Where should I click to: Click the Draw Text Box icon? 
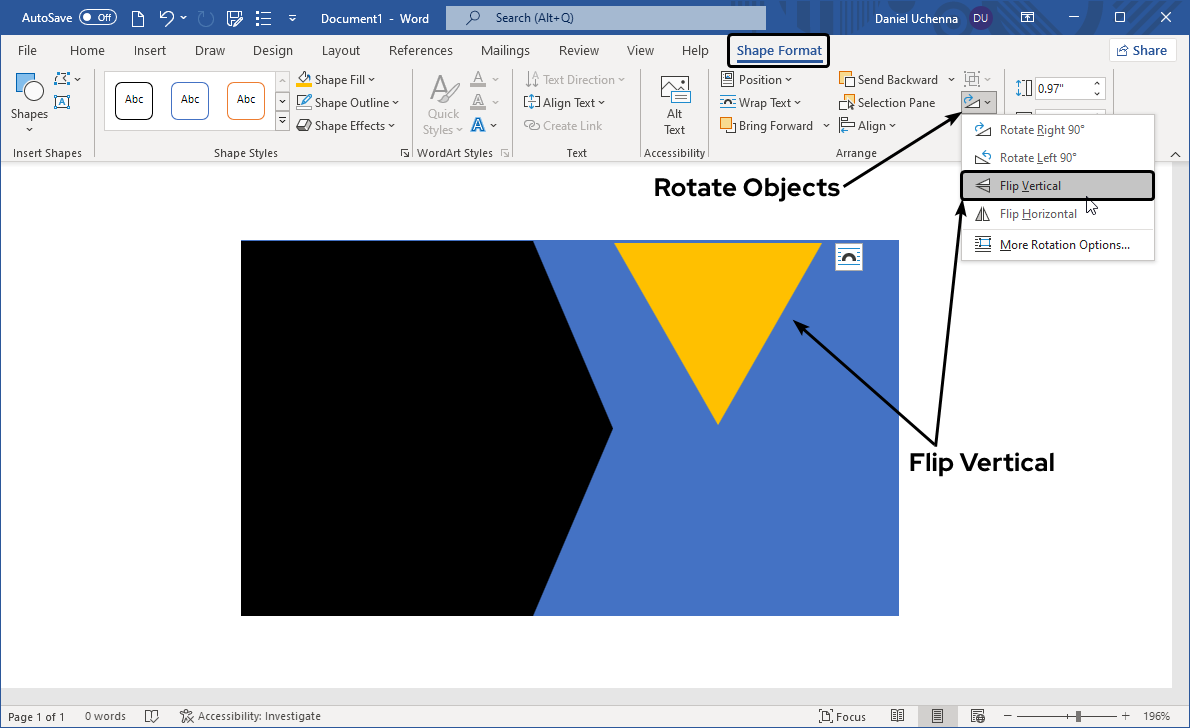pos(62,102)
